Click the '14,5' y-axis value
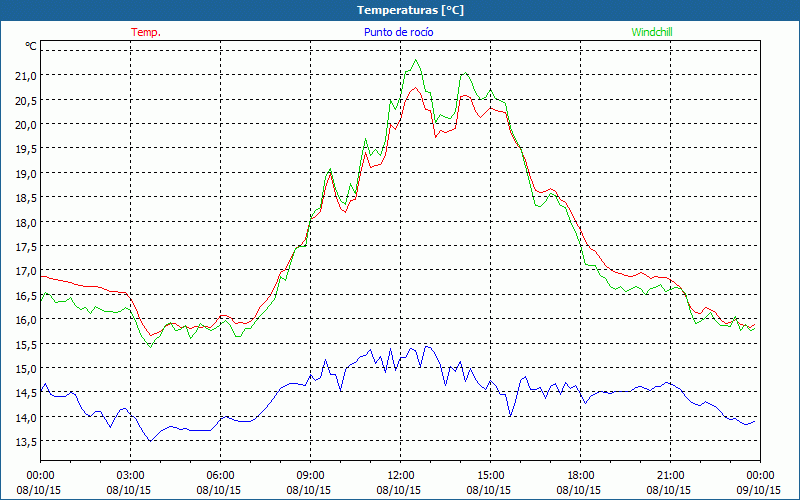800x500 pixels. pyautogui.click(x=27, y=393)
